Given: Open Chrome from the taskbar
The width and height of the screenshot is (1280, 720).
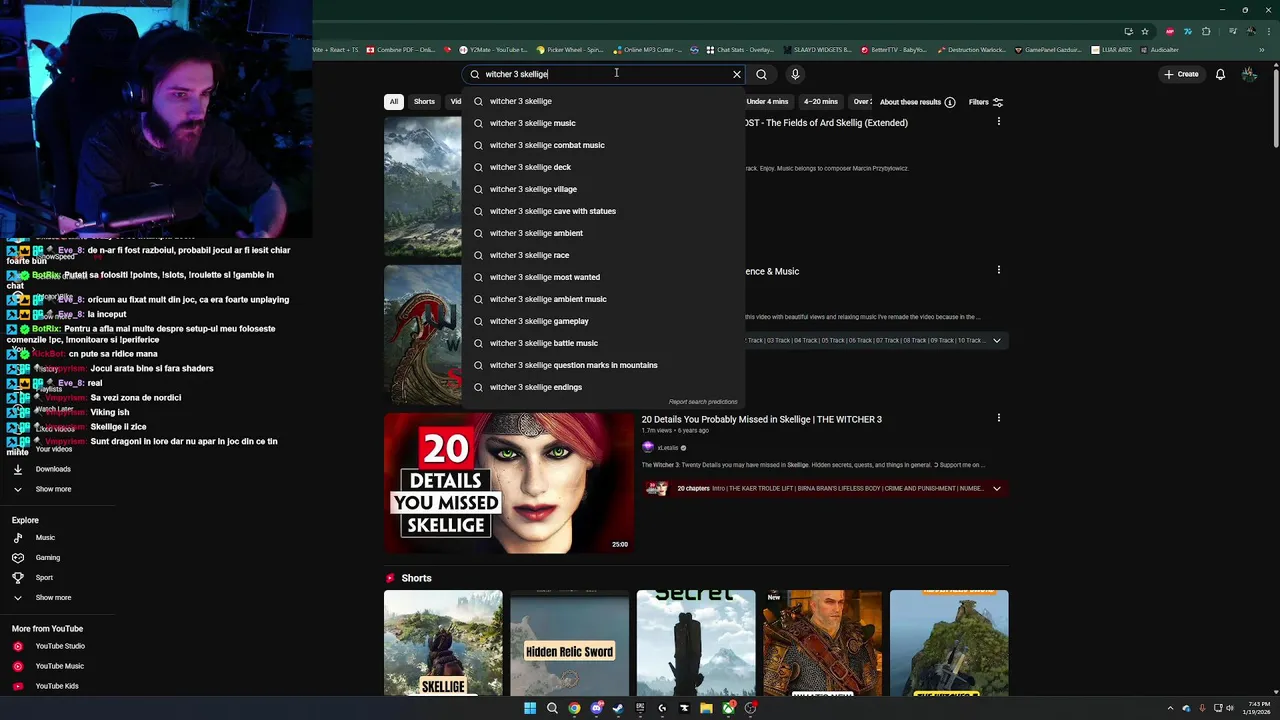Looking at the screenshot, I should (x=574, y=708).
